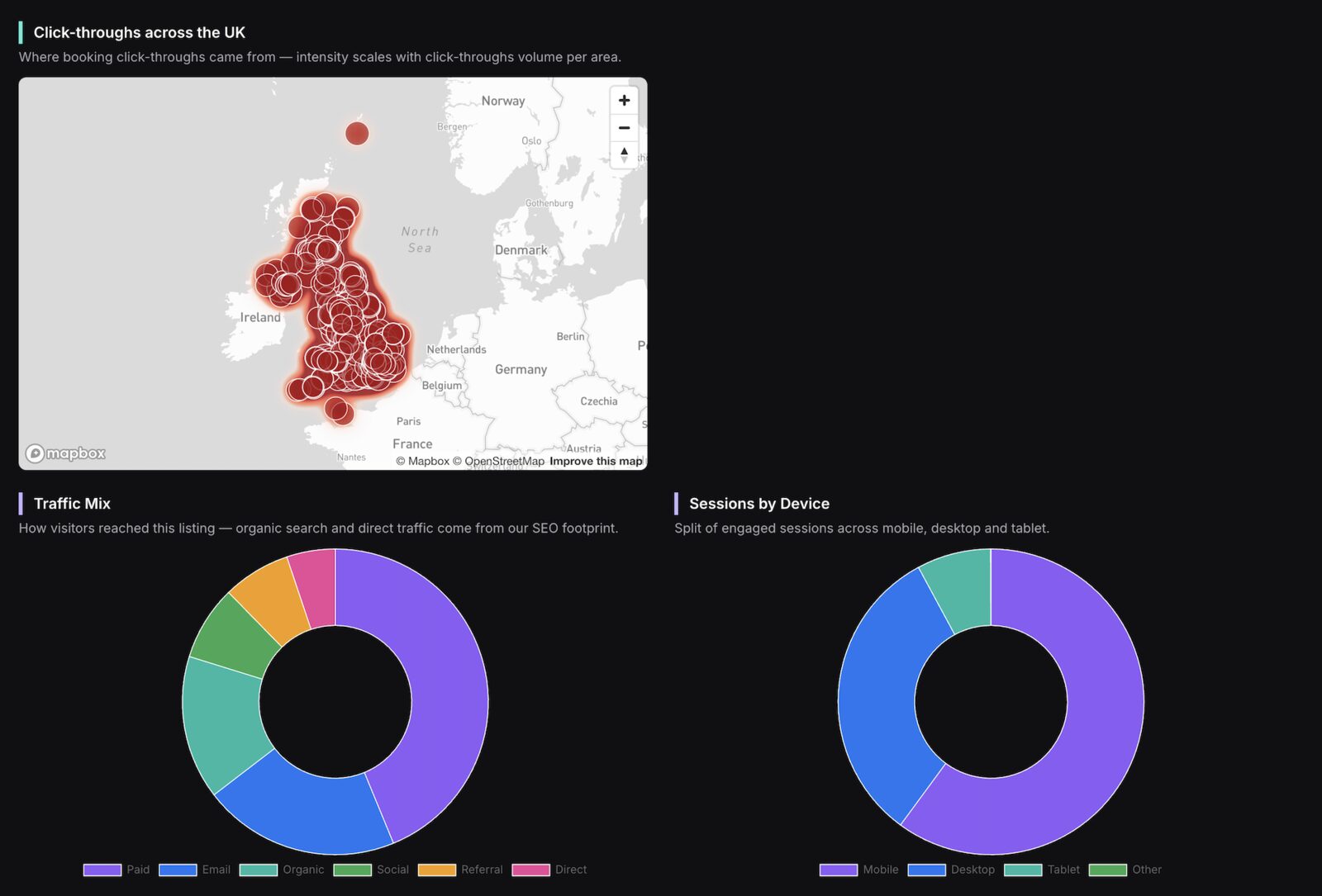Screen dimensions: 1322x896
Task: Click the Paris label on map
Action: coord(408,421)
